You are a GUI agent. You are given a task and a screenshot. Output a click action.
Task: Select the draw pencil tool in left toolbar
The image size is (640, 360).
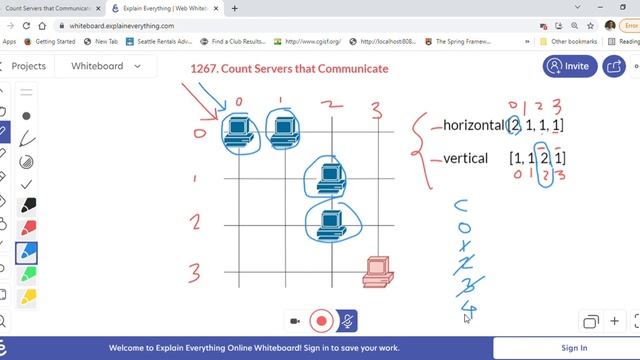[x=4, y=131]
